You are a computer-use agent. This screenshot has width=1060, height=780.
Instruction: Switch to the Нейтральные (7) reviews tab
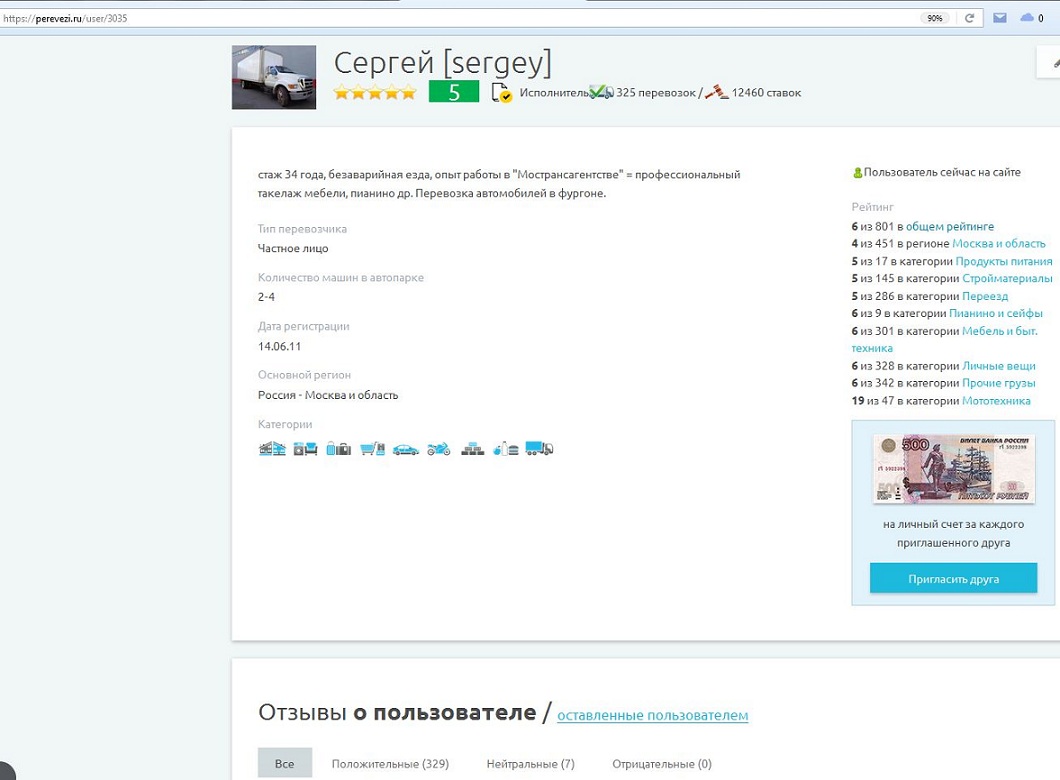point(530,764)
